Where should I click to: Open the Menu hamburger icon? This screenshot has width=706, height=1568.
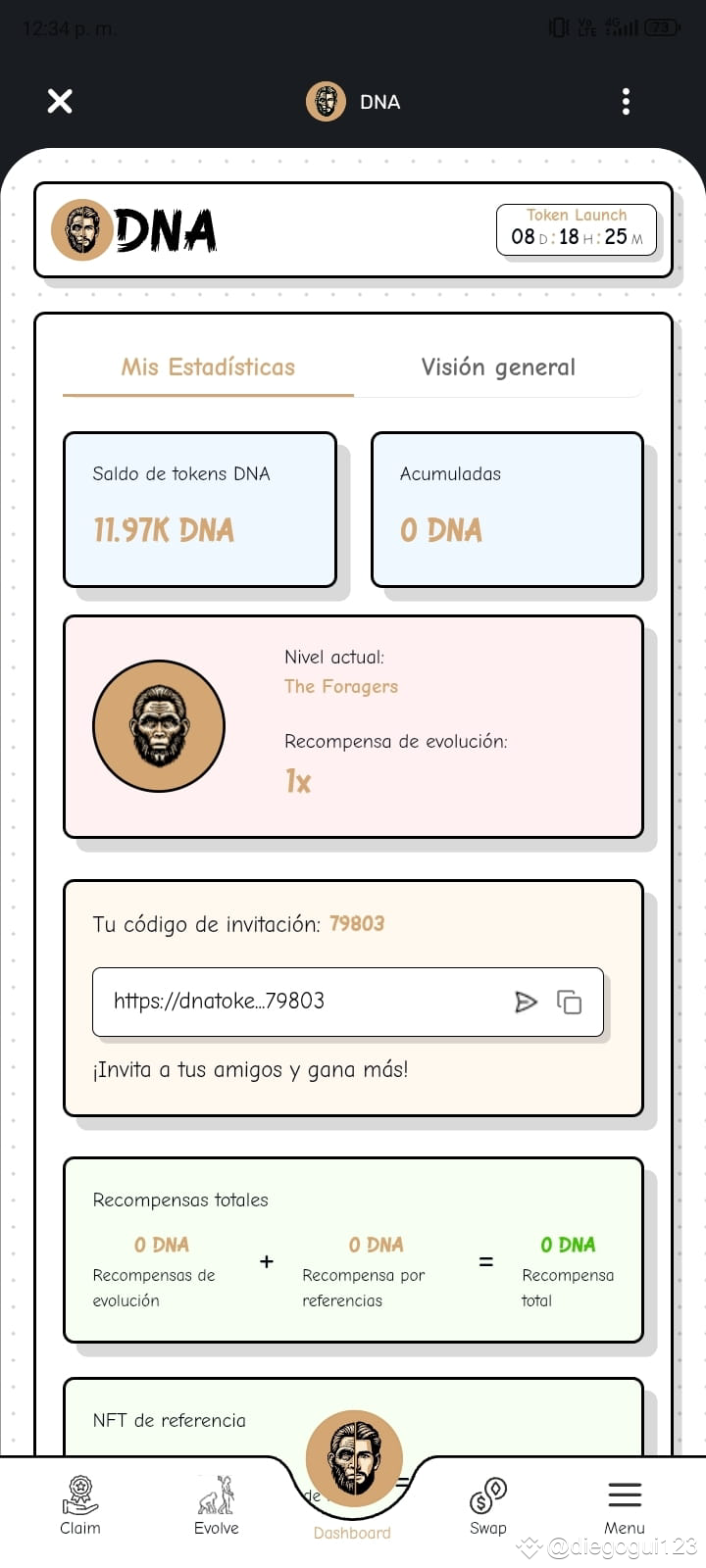coord(625,1495)
